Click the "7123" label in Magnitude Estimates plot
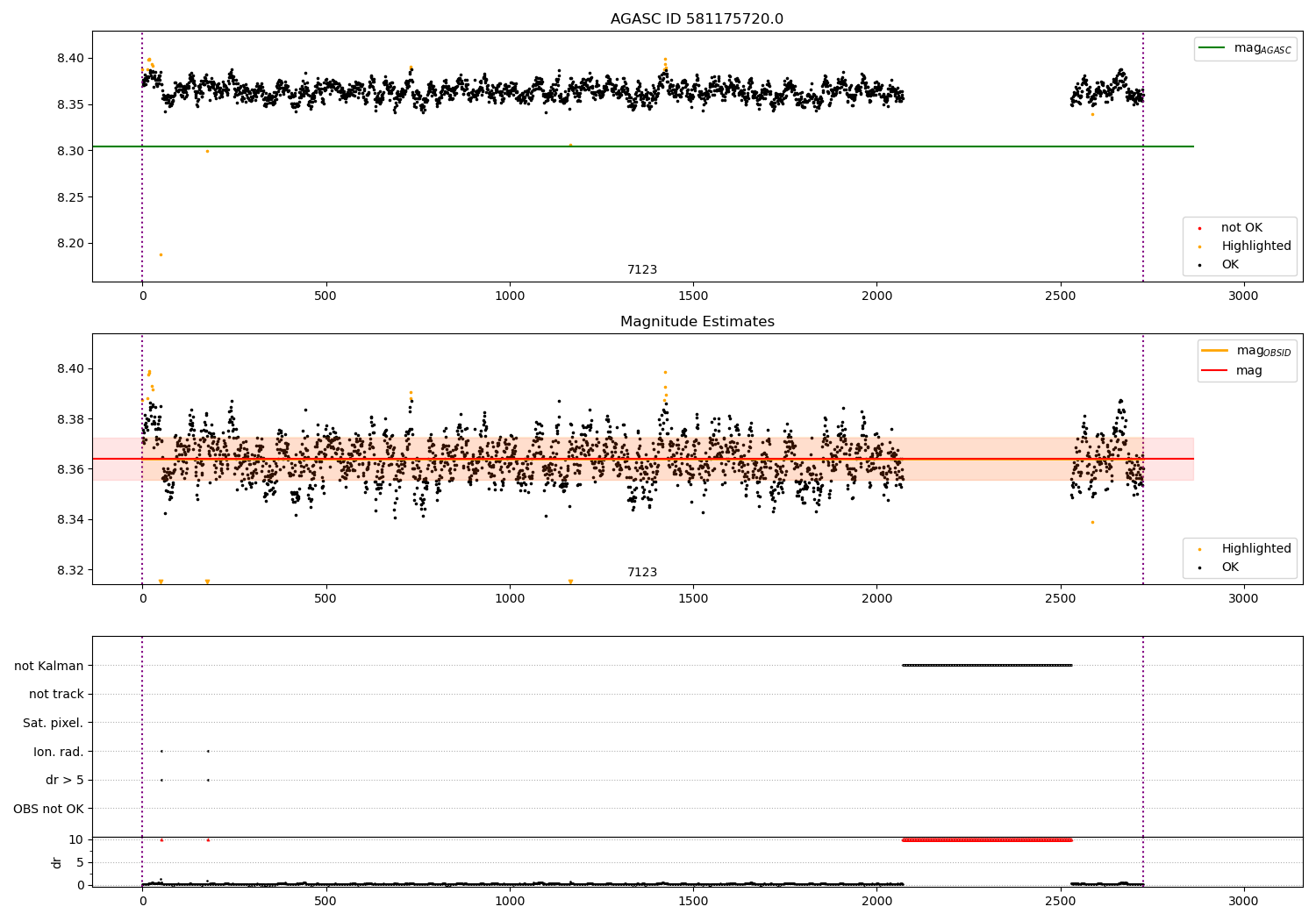Image resolution: width=1316 pixels, height=921 pixels. click(642, 573)
